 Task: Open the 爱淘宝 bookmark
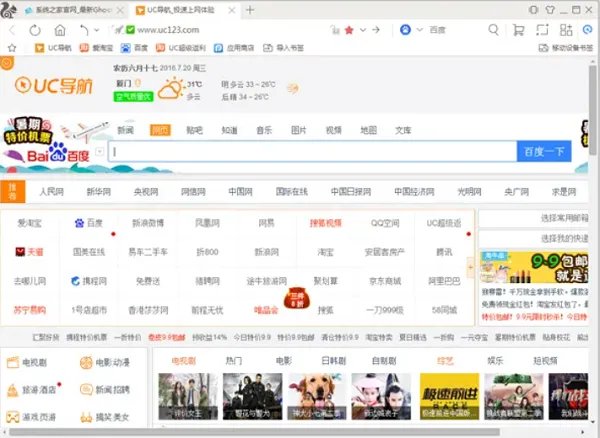click(x=96, y=48)
